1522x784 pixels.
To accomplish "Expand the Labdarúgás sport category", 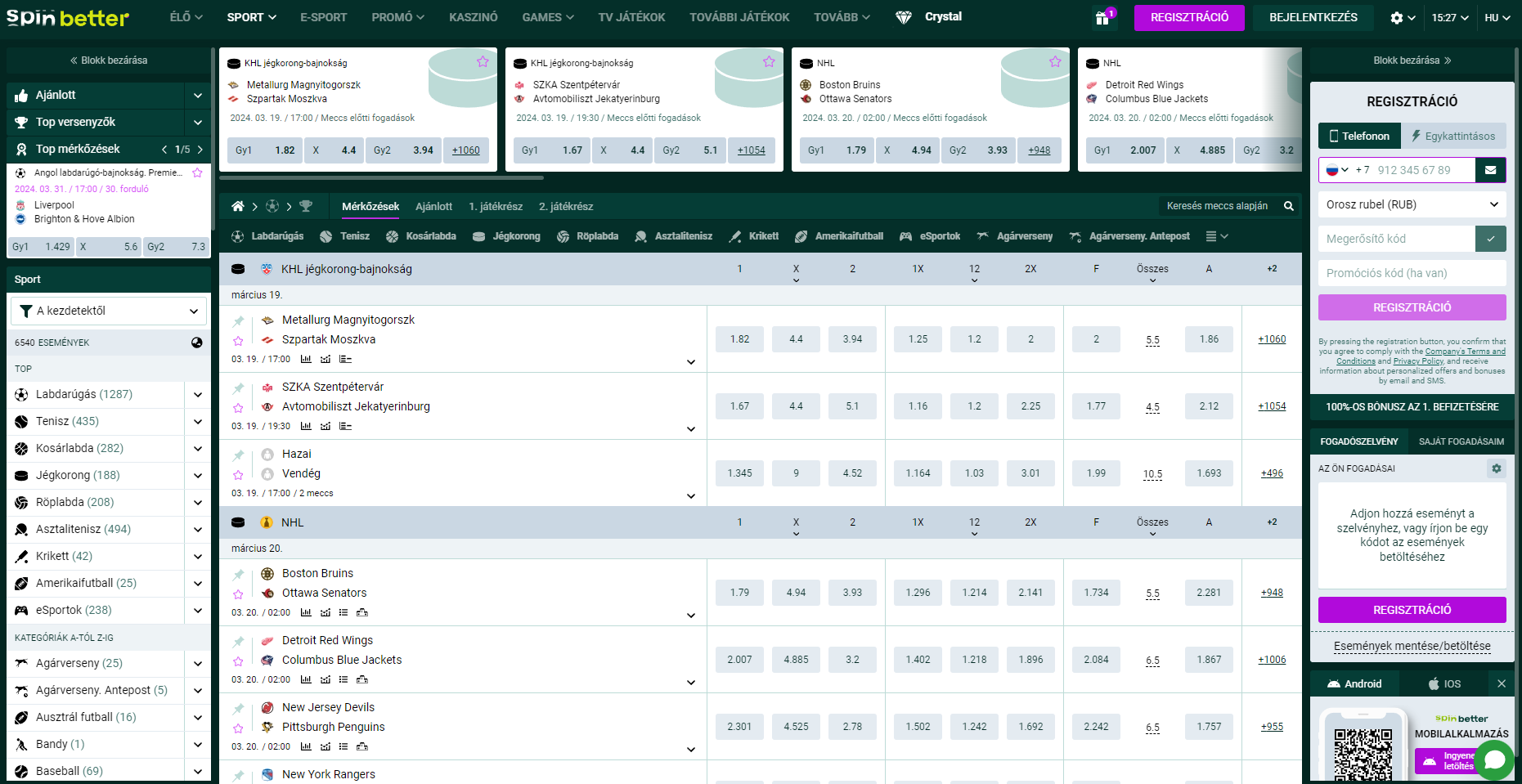I will (197, 394).
